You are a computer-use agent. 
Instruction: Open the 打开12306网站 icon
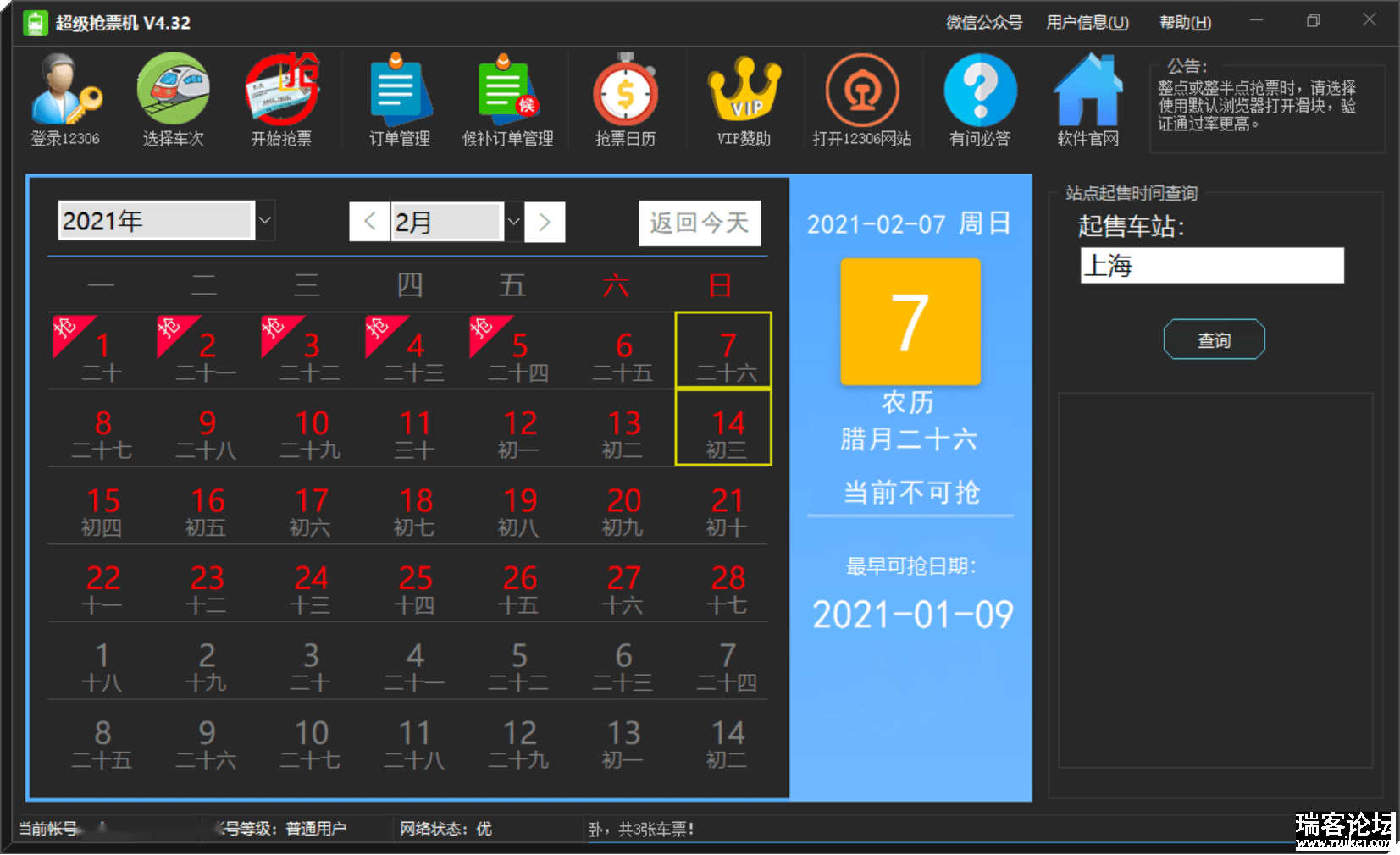click(x=862, y=100)
